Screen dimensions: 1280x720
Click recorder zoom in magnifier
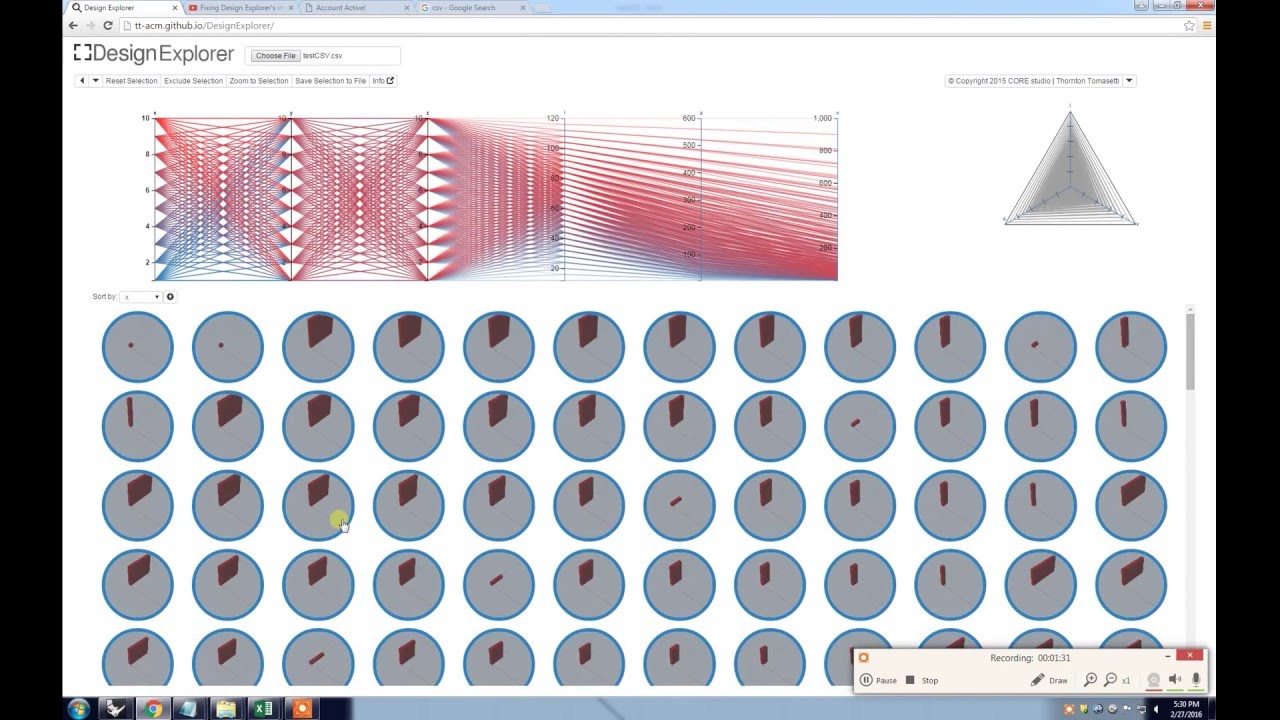(x=1091, y=680)
